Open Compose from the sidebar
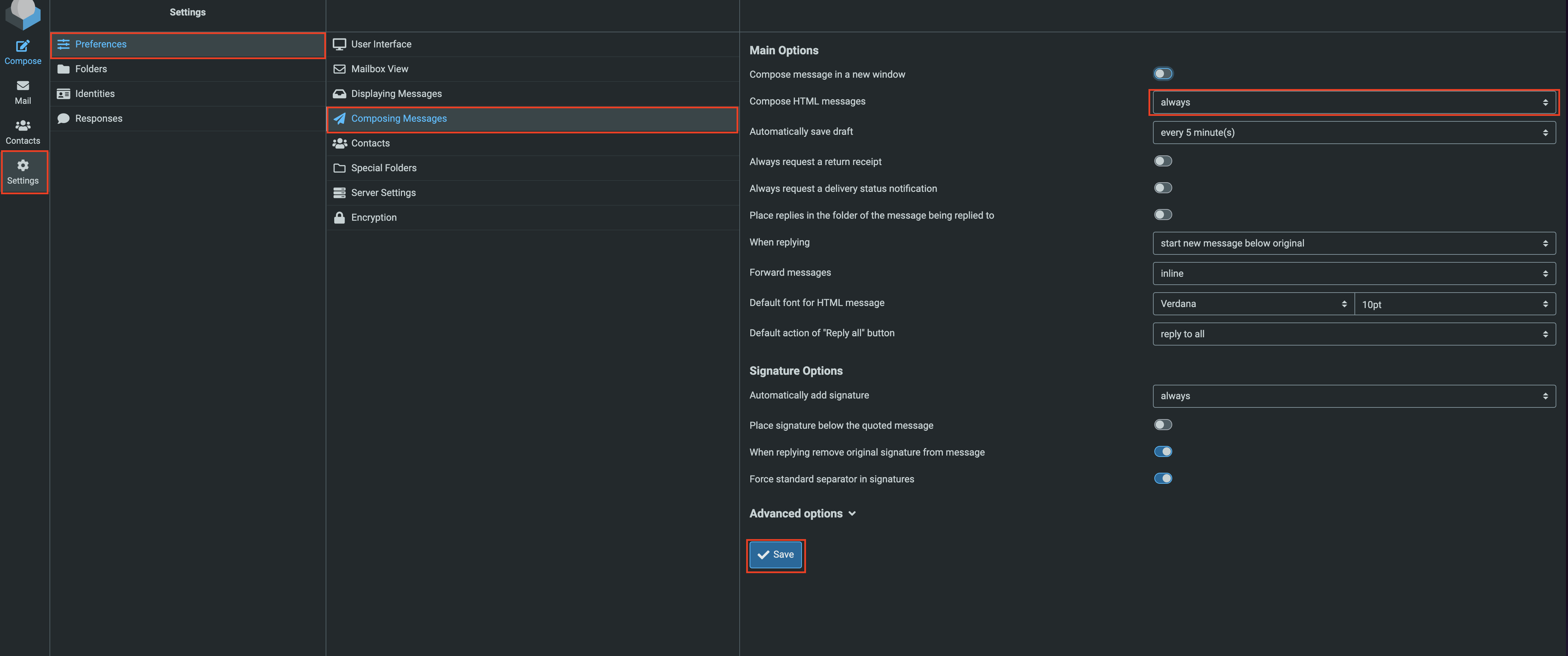1568x656 pixels. point(23,52)
